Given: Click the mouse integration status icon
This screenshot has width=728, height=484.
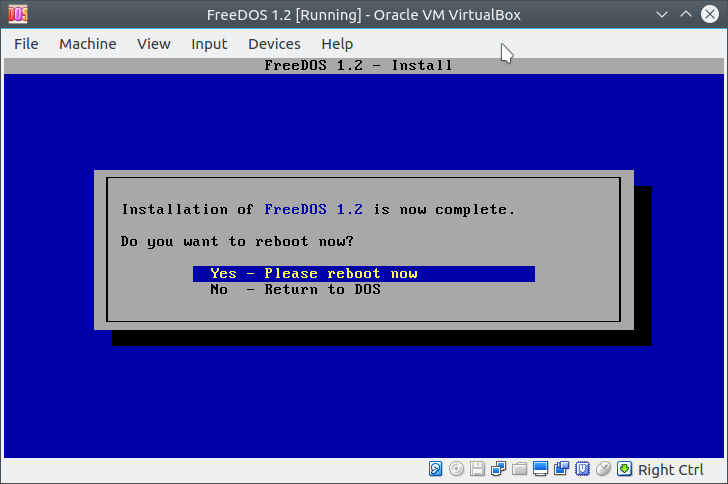Looking at the screenshot, I should tap(604, 469).
